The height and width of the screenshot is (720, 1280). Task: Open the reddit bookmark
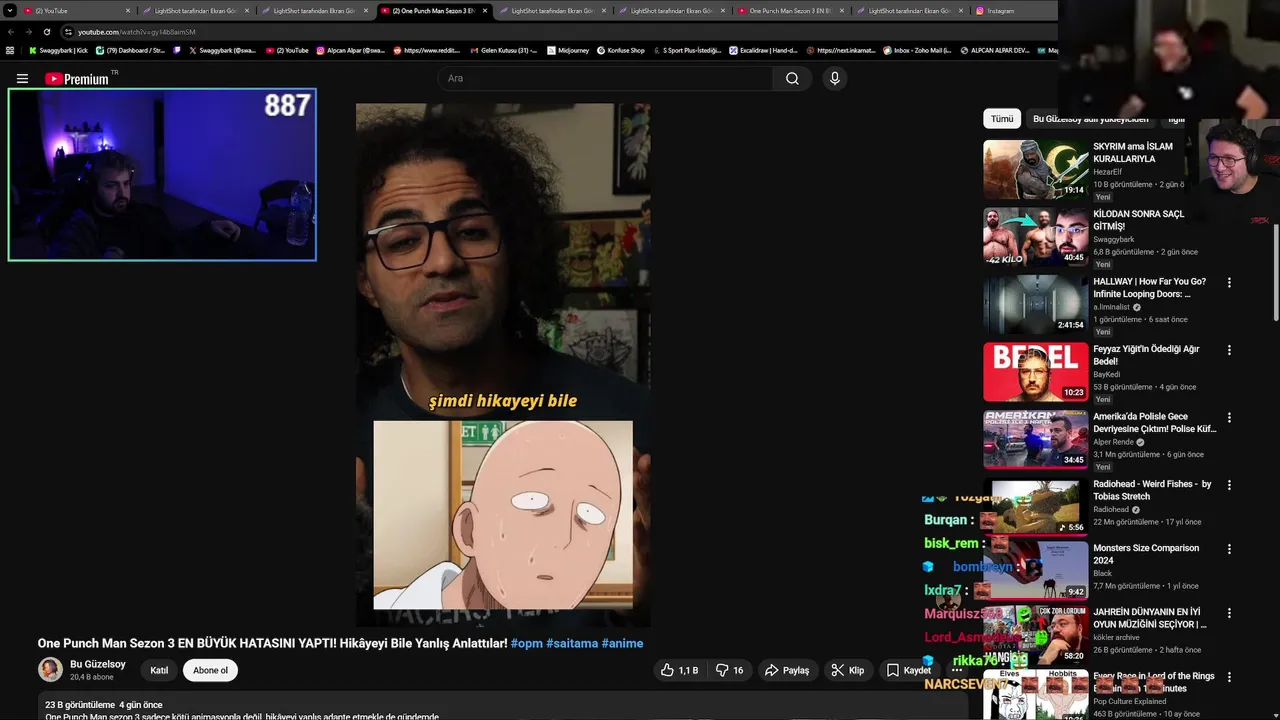click(427, 50)
